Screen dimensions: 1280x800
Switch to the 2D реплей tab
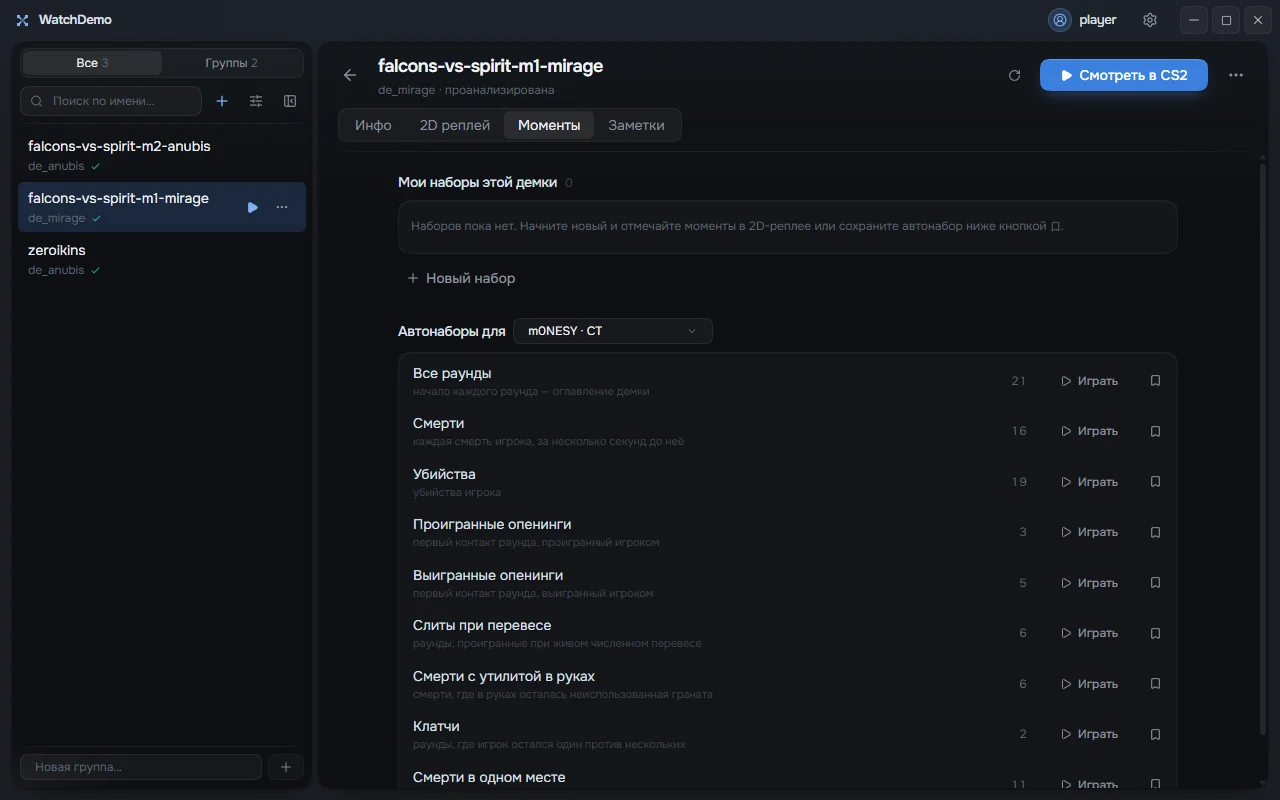click(455, 125)
